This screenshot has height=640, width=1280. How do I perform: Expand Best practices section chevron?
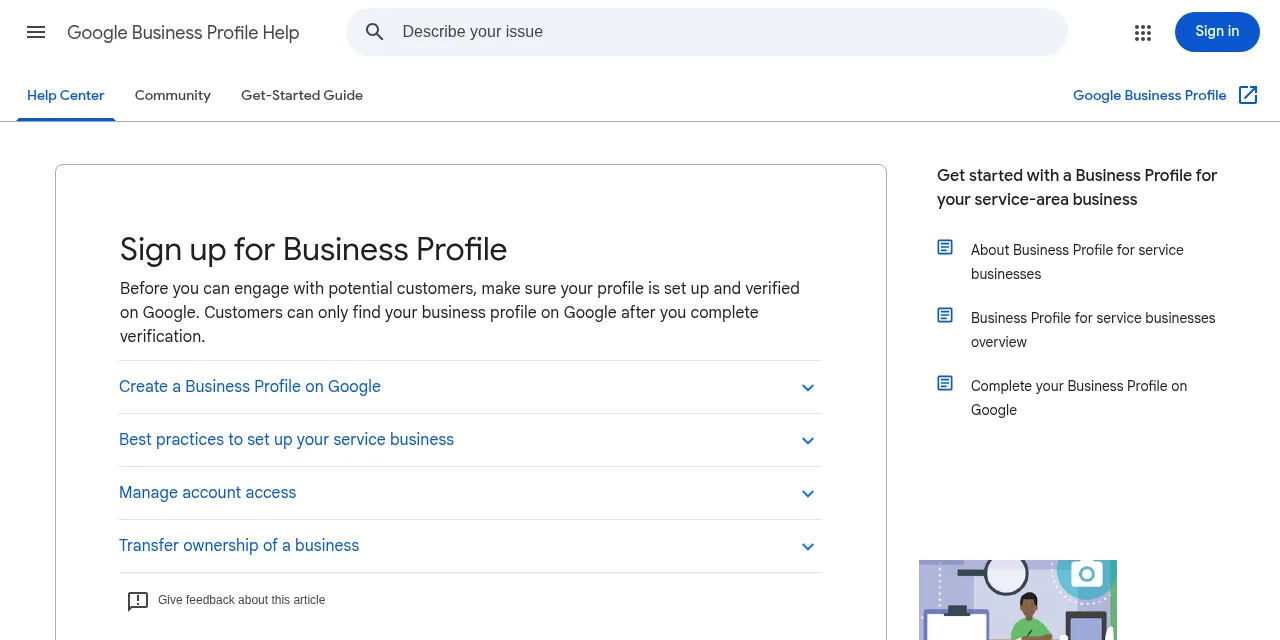point(808,441)
